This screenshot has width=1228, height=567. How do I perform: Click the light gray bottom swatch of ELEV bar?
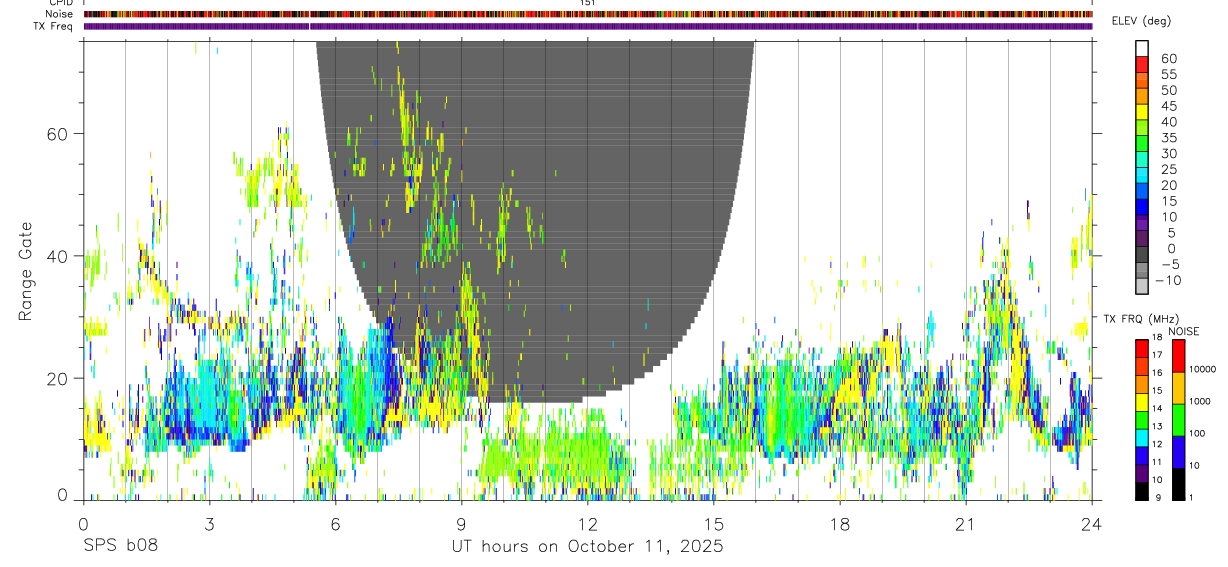pyautogui.click(x=1142, y=286)
